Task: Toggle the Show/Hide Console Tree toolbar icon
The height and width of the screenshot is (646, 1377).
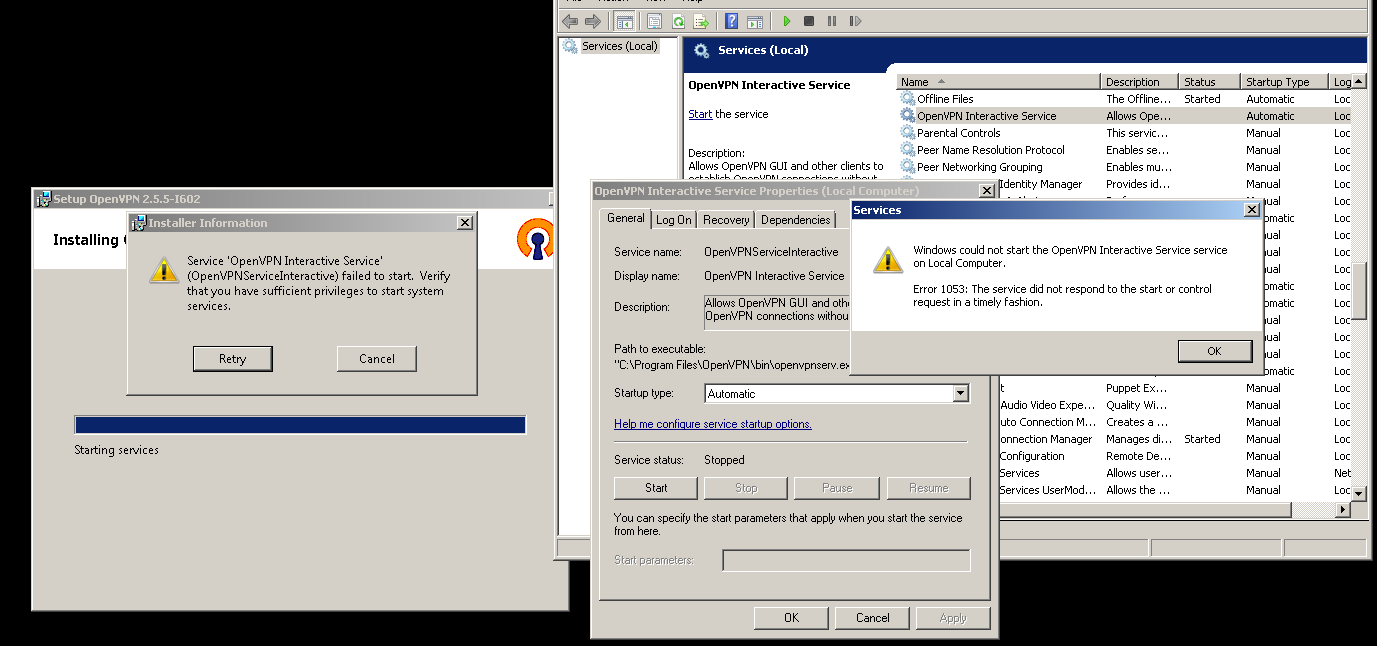Action: [x=624, y=21]
